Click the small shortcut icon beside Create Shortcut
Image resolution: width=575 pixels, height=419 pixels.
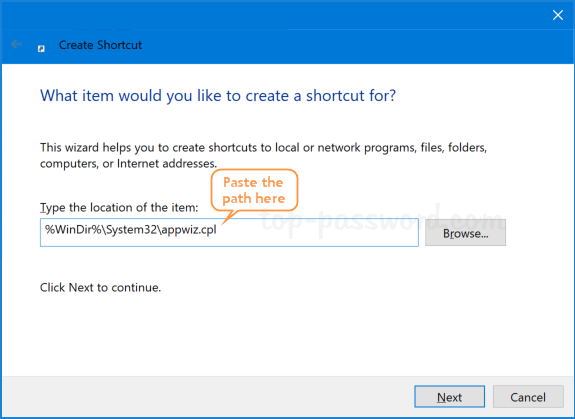41,48
